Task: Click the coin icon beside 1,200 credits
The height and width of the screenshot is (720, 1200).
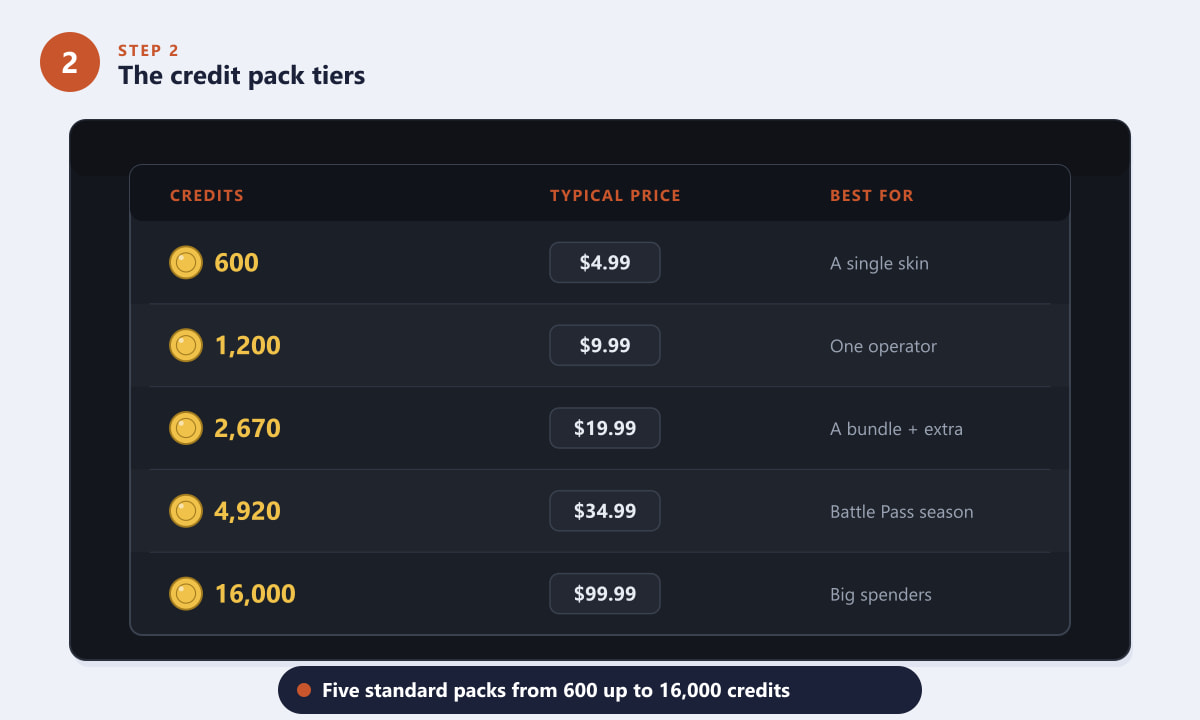Action: point(186,346)
